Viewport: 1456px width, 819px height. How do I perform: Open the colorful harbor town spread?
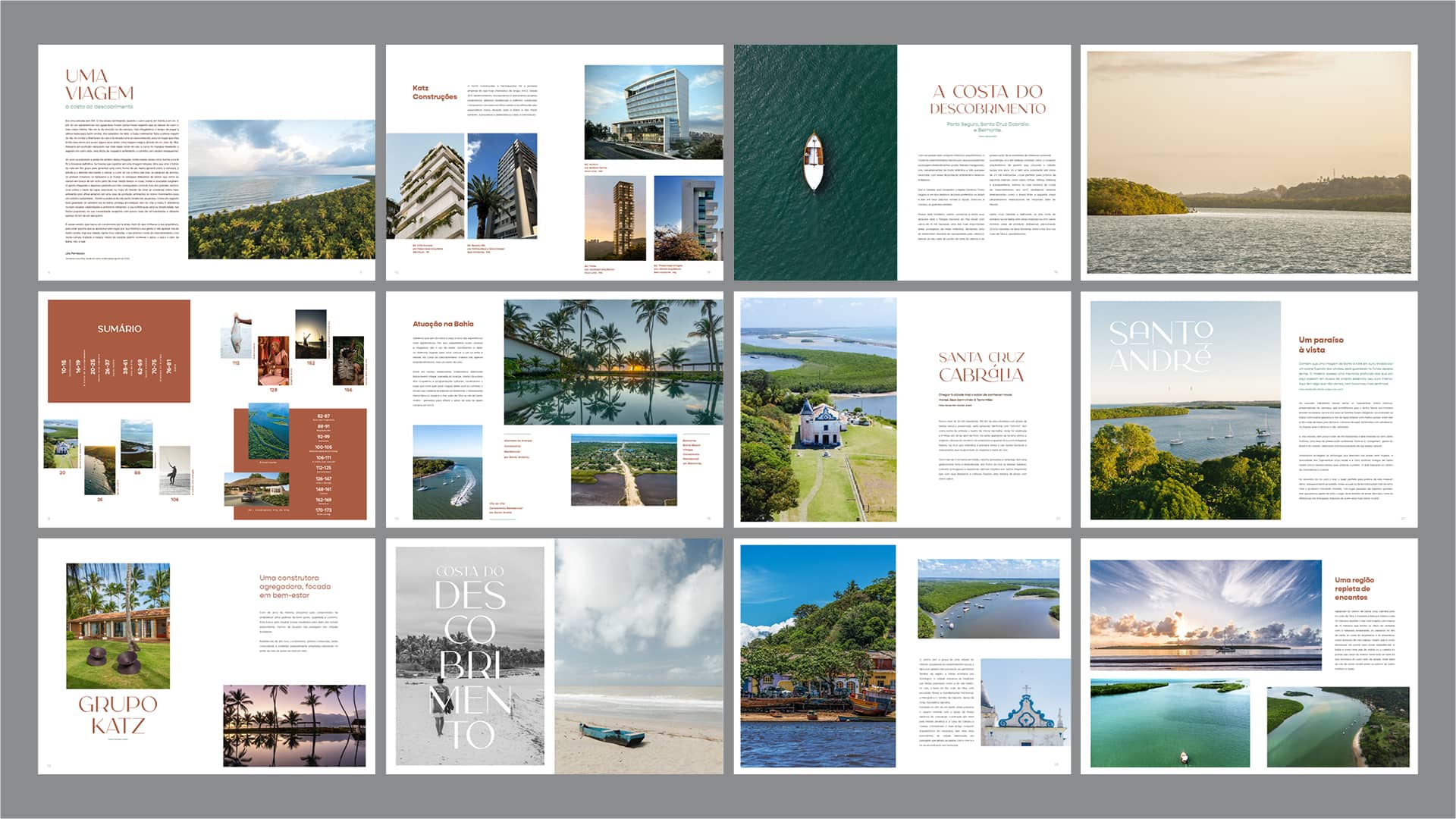coord(902,657)
